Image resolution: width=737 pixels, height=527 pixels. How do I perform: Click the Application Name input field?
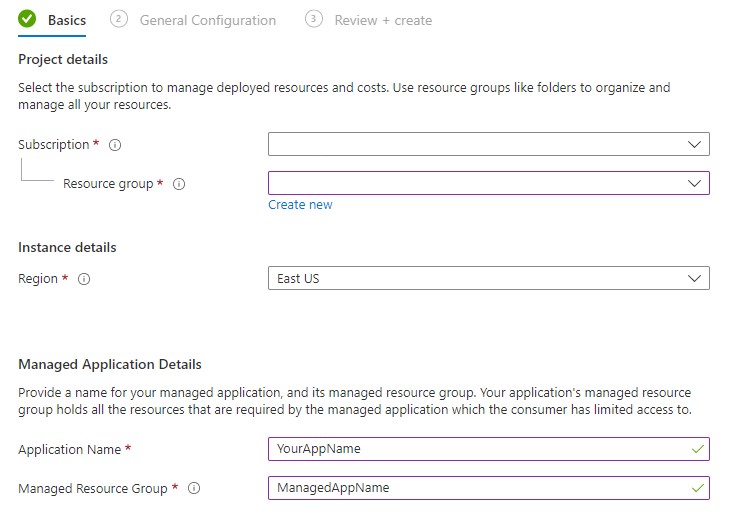488,449
